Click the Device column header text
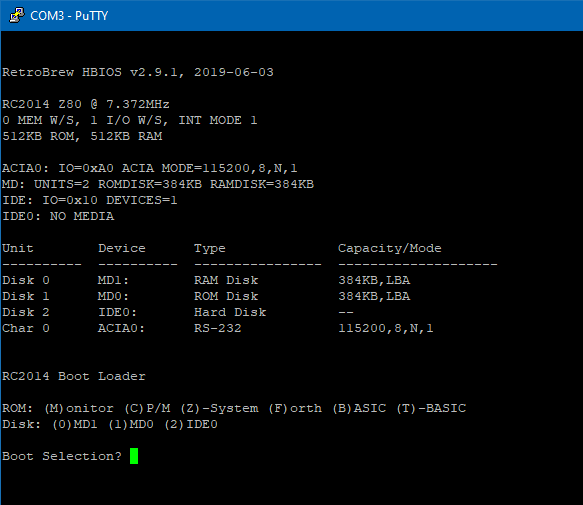583x505 pixels. click(122, 248)
